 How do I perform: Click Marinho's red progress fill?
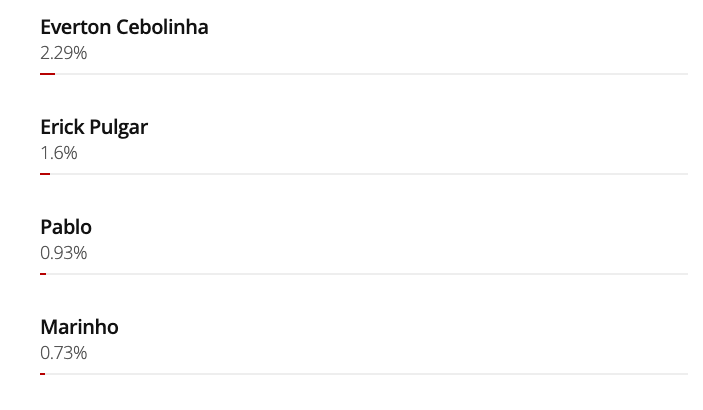pyautogui.click(x=42, y=374)
